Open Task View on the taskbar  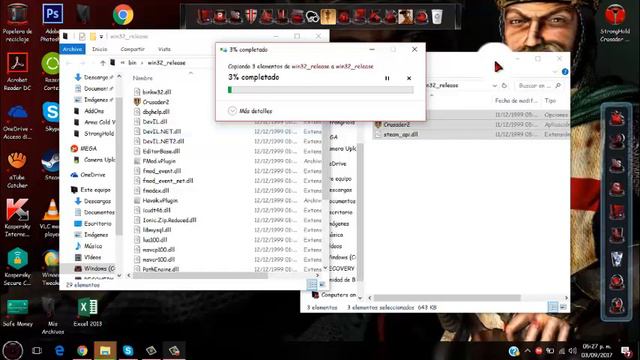point(37,351)
